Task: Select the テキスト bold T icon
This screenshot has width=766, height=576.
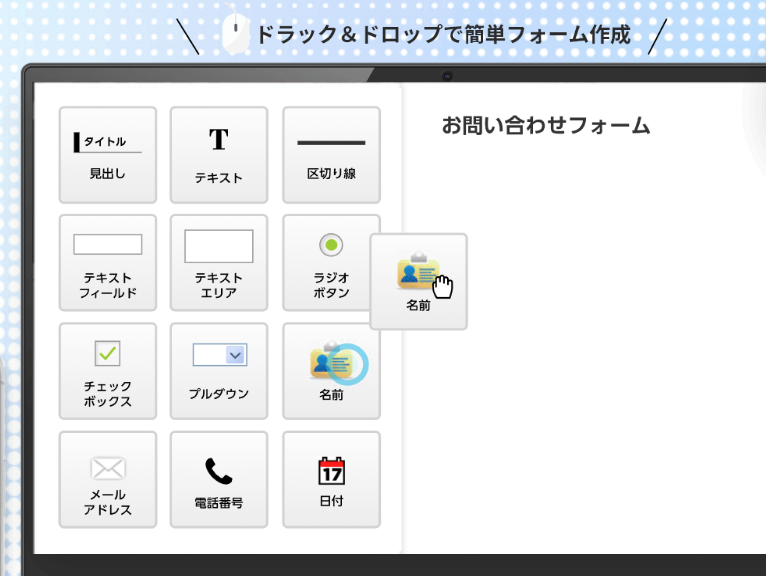Action: 218,140
